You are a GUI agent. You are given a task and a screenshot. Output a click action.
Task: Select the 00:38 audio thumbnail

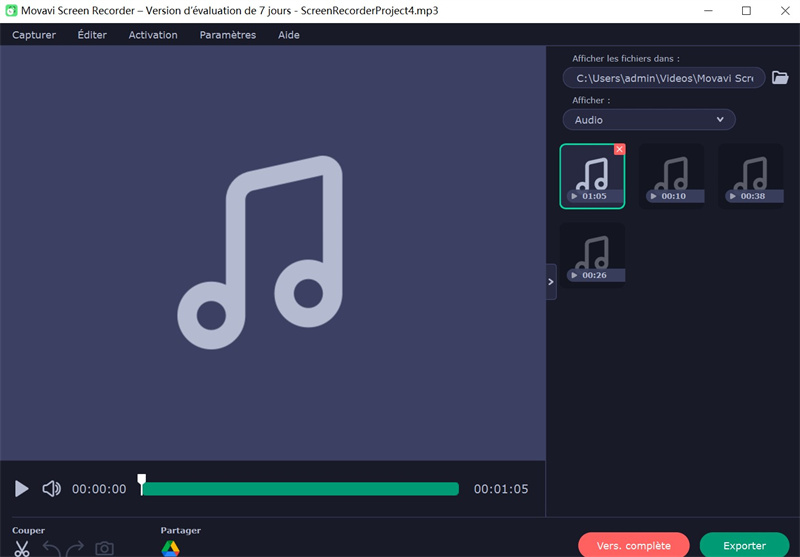point(751,176)
